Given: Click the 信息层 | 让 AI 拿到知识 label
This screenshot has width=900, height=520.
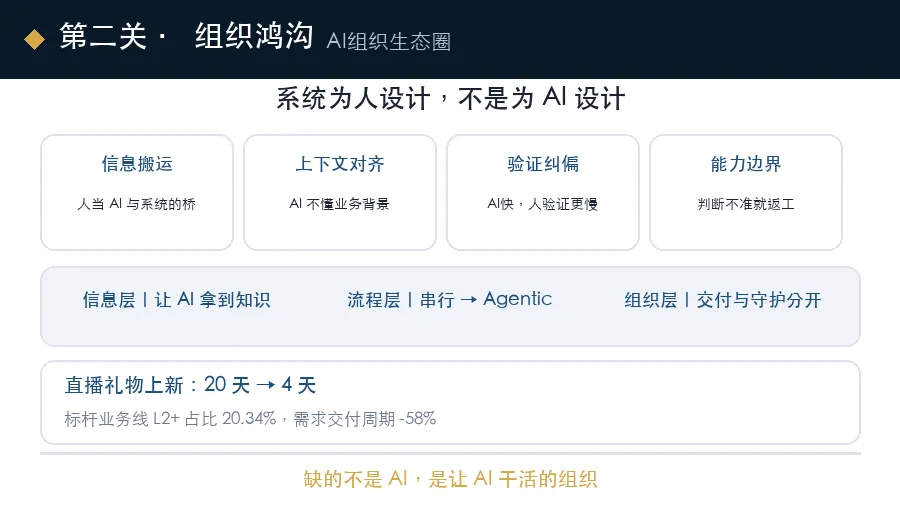Looking at the screenshot, I should [176, 300].
